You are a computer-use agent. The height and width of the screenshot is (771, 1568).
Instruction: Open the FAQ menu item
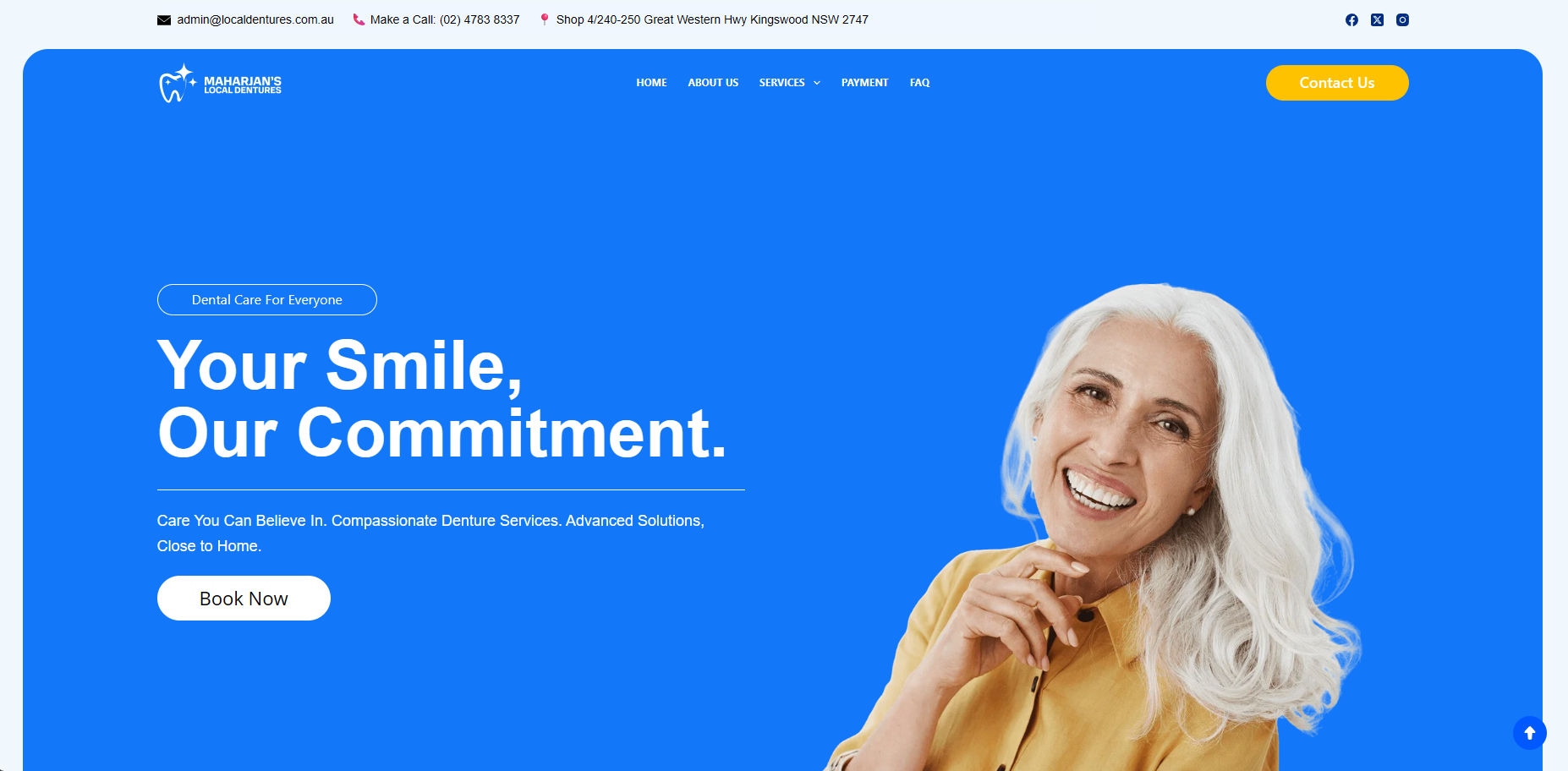tap(919, 83)
